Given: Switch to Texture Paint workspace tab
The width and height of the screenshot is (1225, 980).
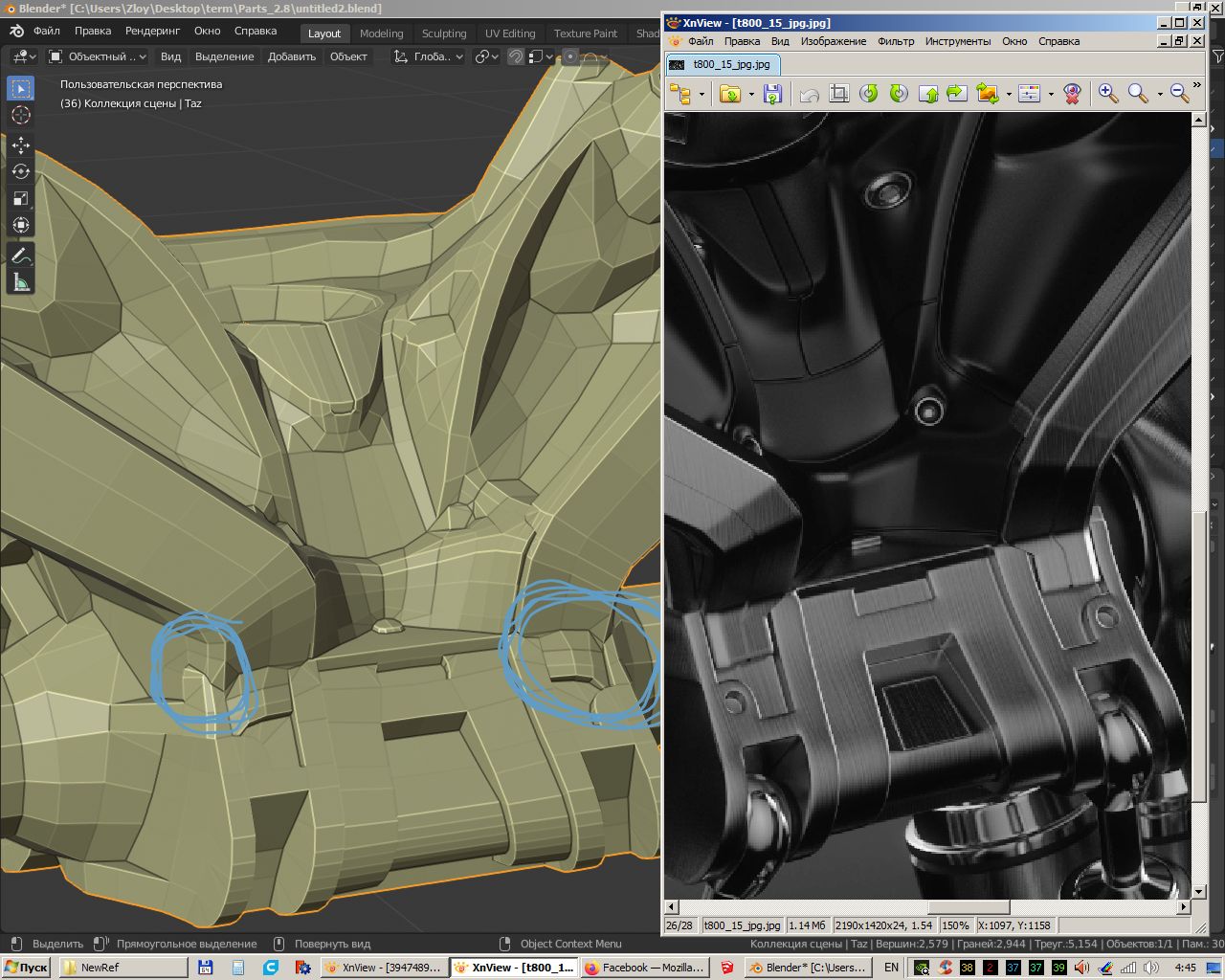Looking at the screenshot, I should tap(586, 33).
